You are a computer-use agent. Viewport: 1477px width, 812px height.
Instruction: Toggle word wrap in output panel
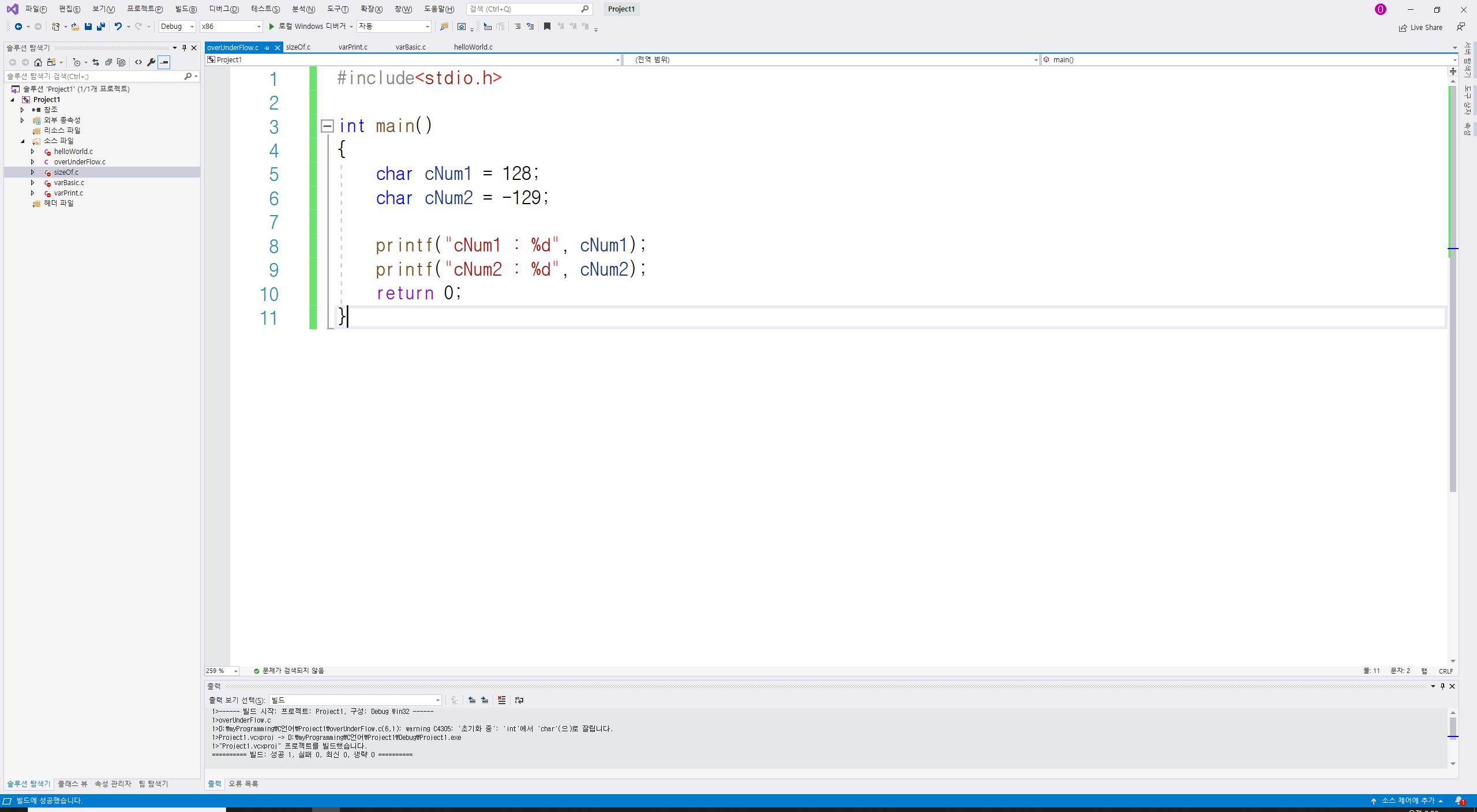(x=519, y=700)
